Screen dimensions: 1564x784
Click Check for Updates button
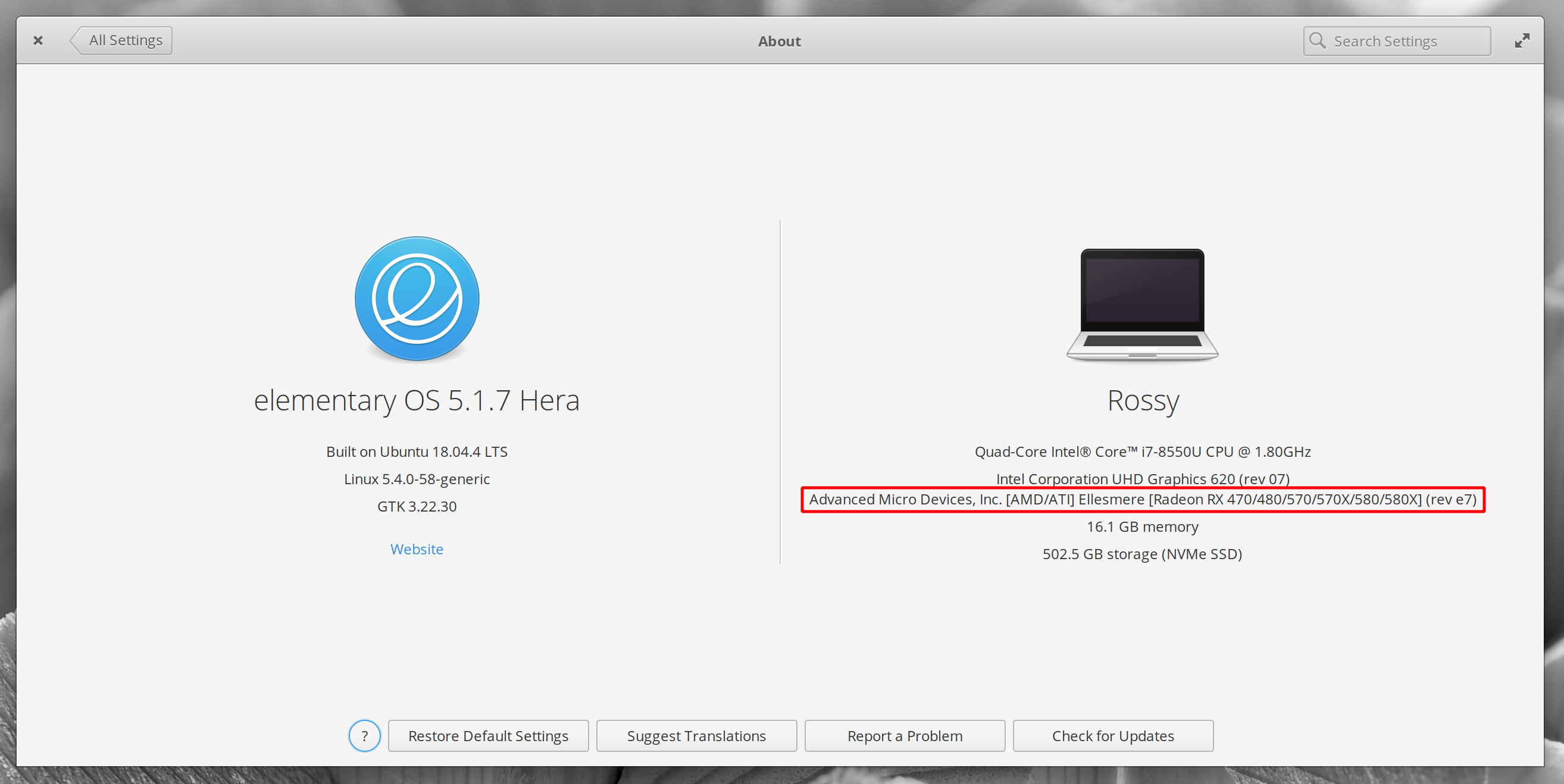[1113, 736]
